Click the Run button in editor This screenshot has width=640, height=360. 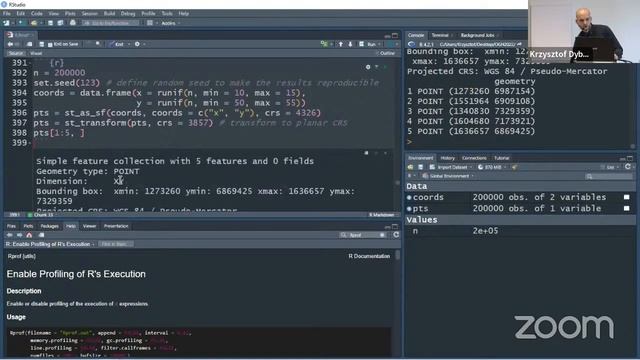coord(369,44)
